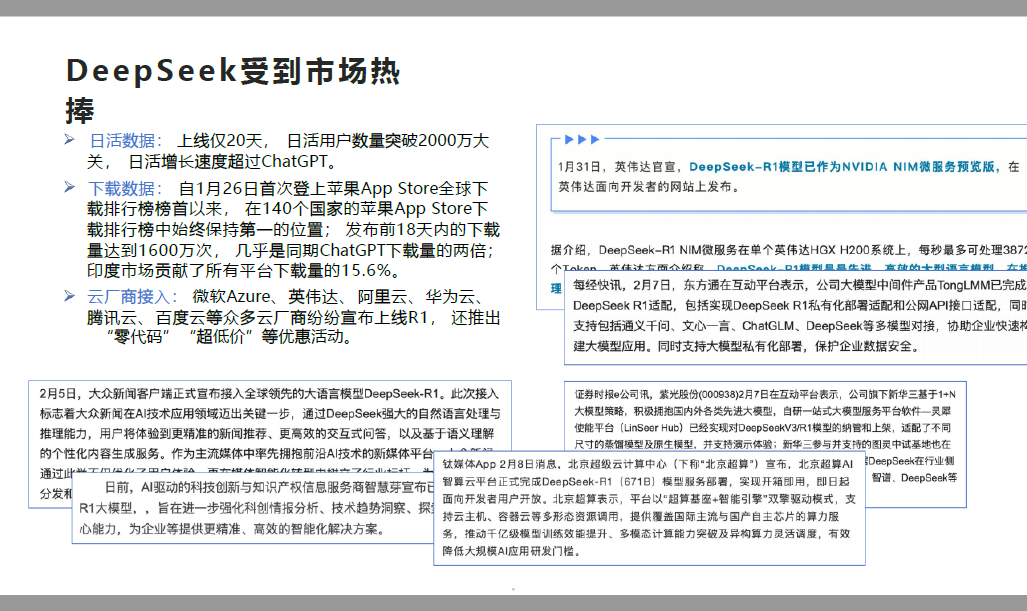The width and height of the screenshot is (1027, 611).
Task: Click "2月5日" in the 大众新闻 text box
Action: click(x=58, y=394)
